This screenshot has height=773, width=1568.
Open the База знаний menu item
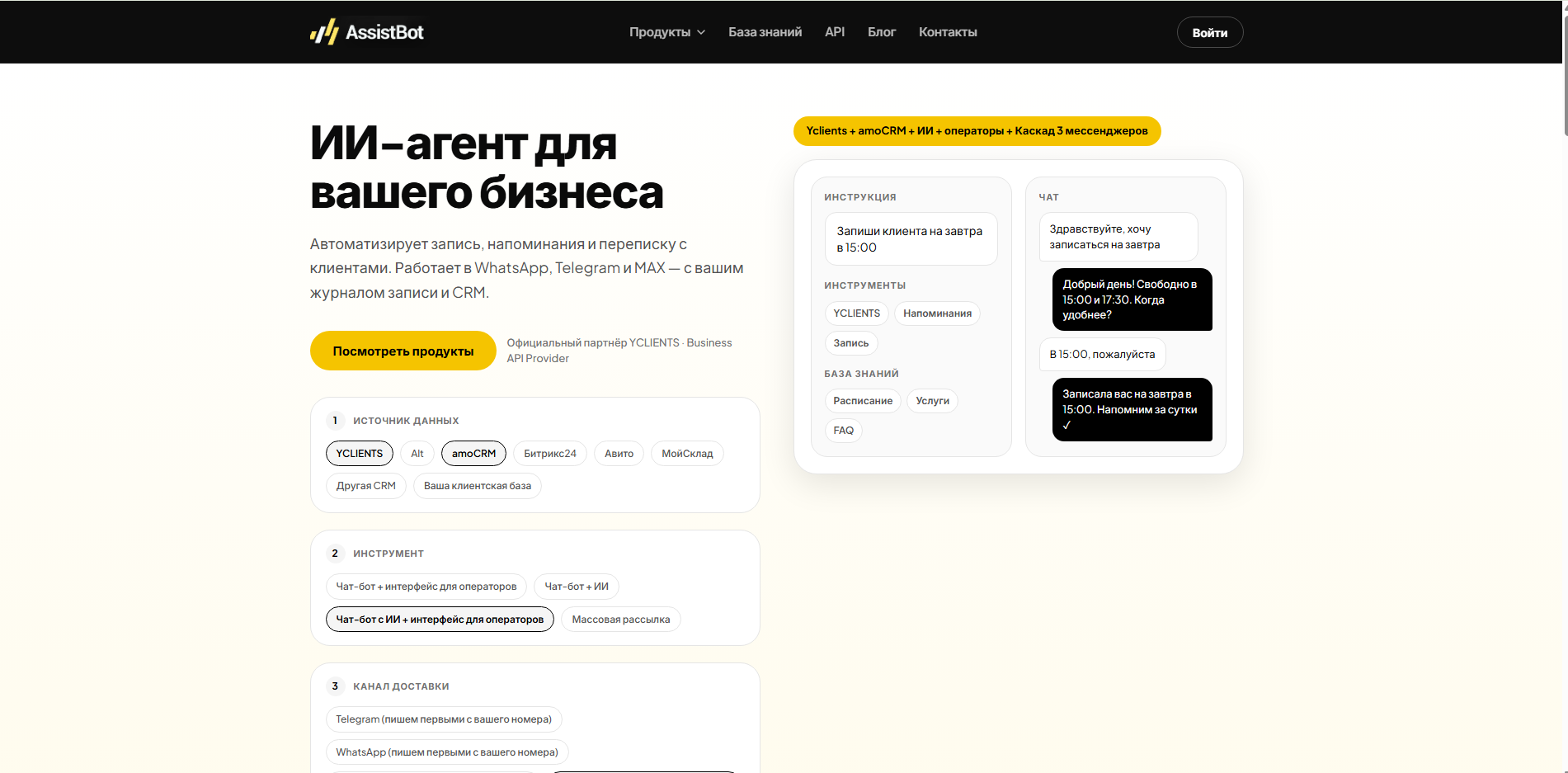[x=765, y=32]
